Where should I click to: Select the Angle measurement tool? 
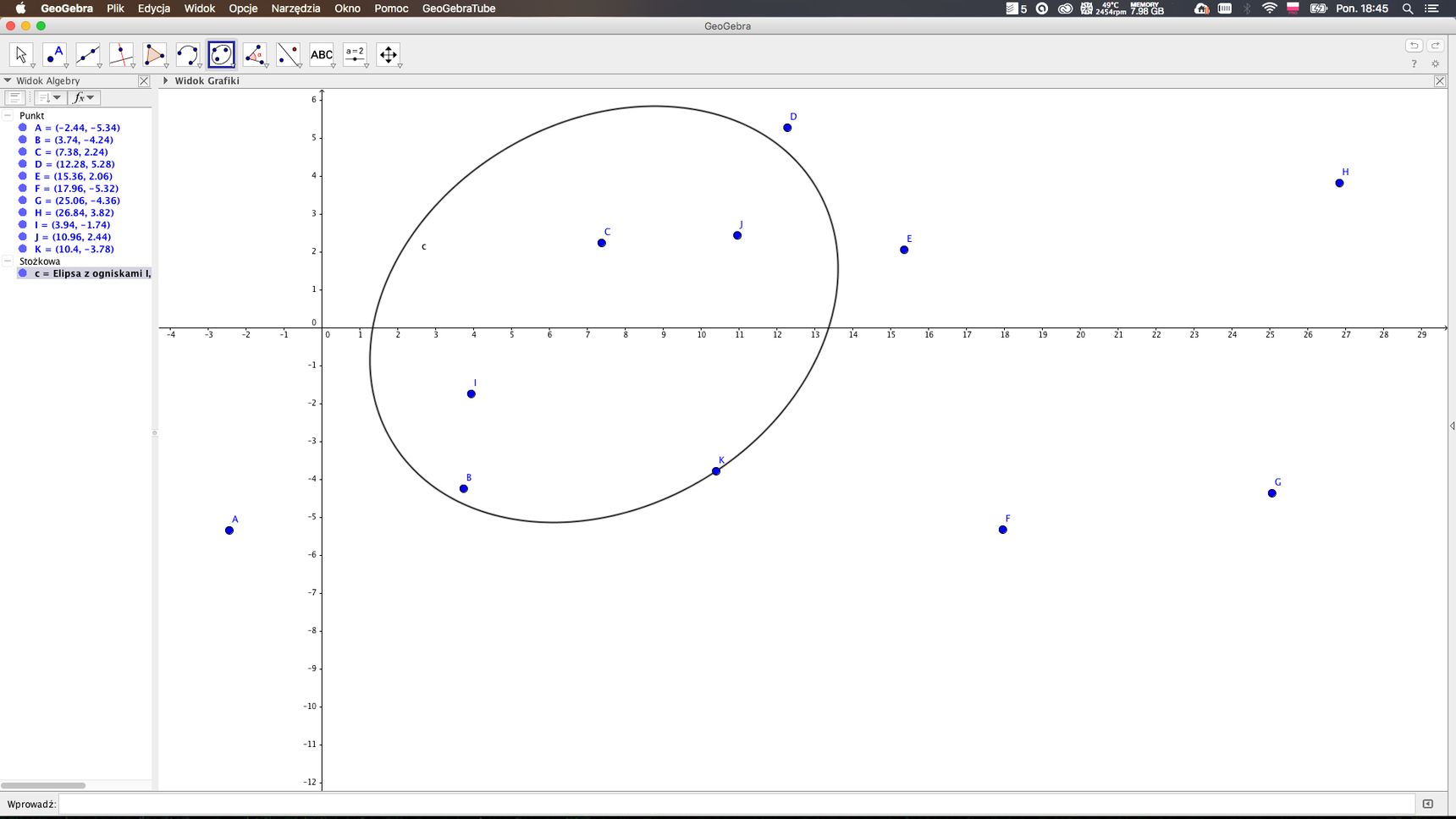255,55
